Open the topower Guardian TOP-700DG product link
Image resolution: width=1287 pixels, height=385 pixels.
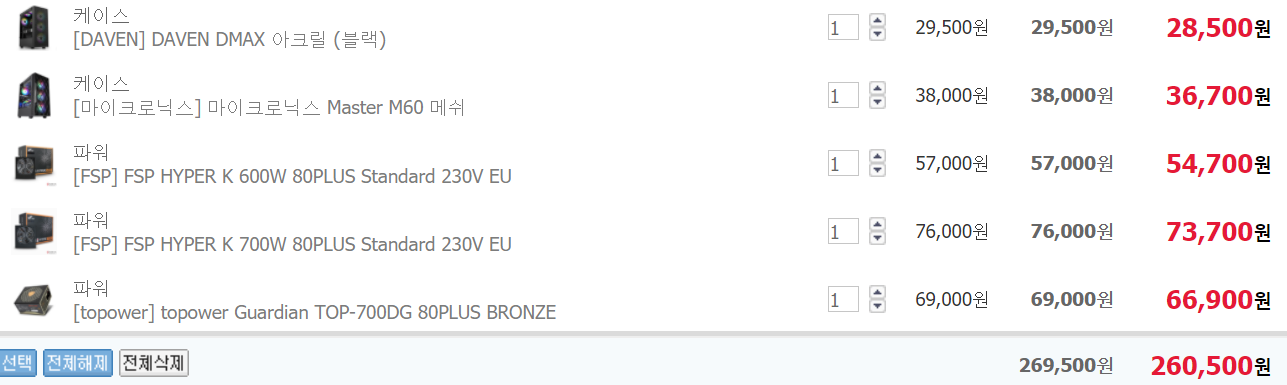(314, 312)
